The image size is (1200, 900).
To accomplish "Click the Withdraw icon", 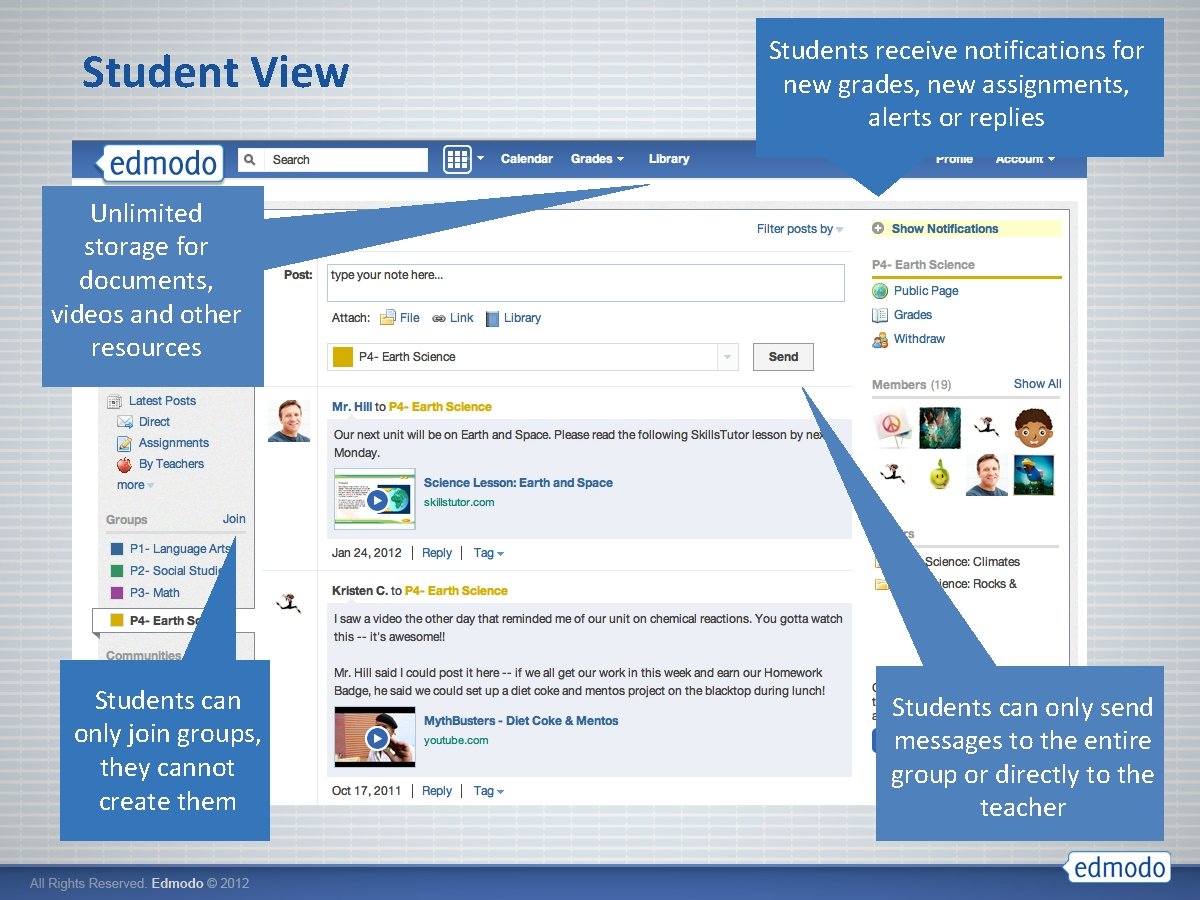I will [880, 339].
